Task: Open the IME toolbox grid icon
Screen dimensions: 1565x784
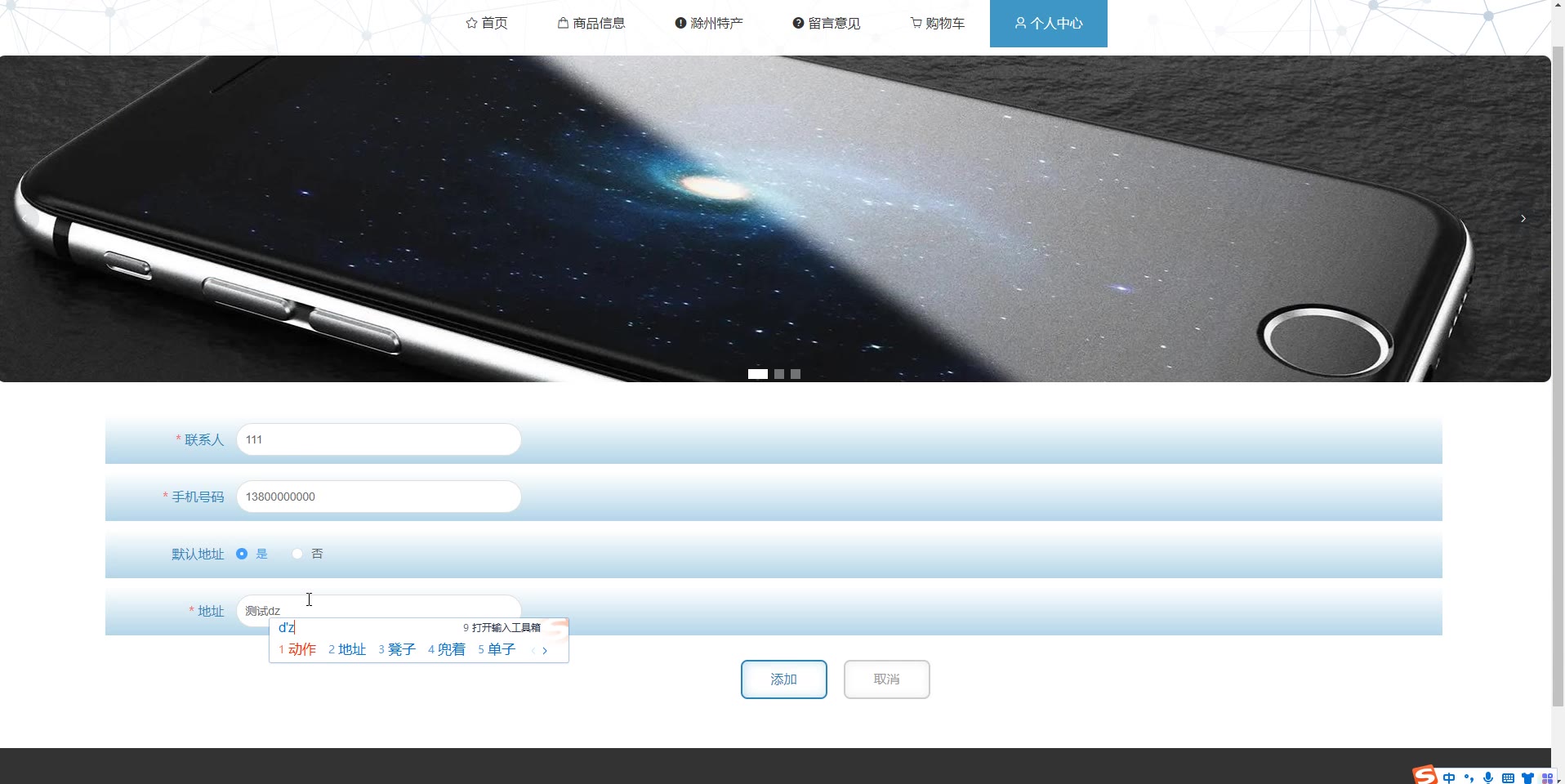Action: point(1547,778)
